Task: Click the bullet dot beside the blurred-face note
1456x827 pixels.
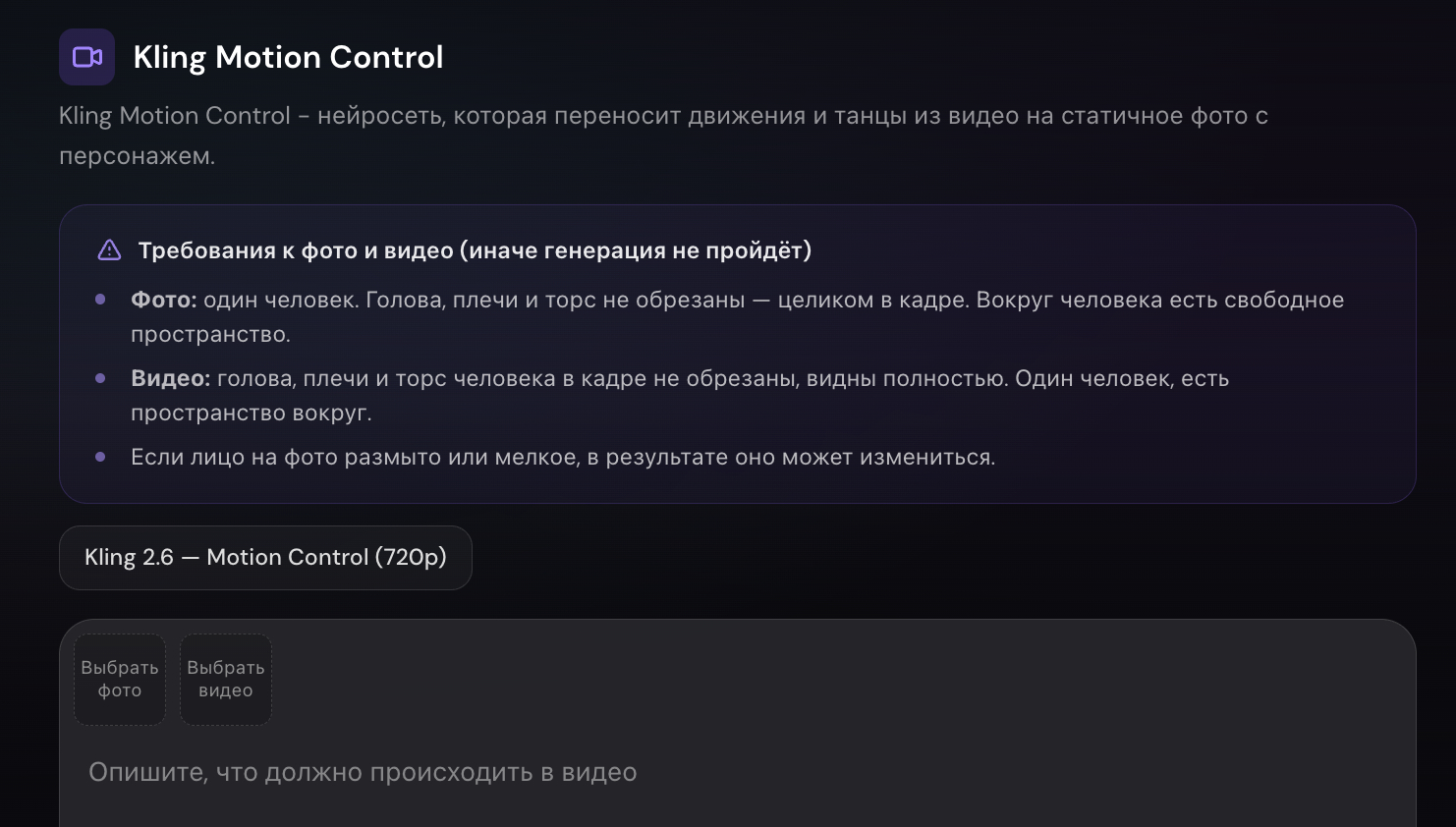Action: coord(100,457)
